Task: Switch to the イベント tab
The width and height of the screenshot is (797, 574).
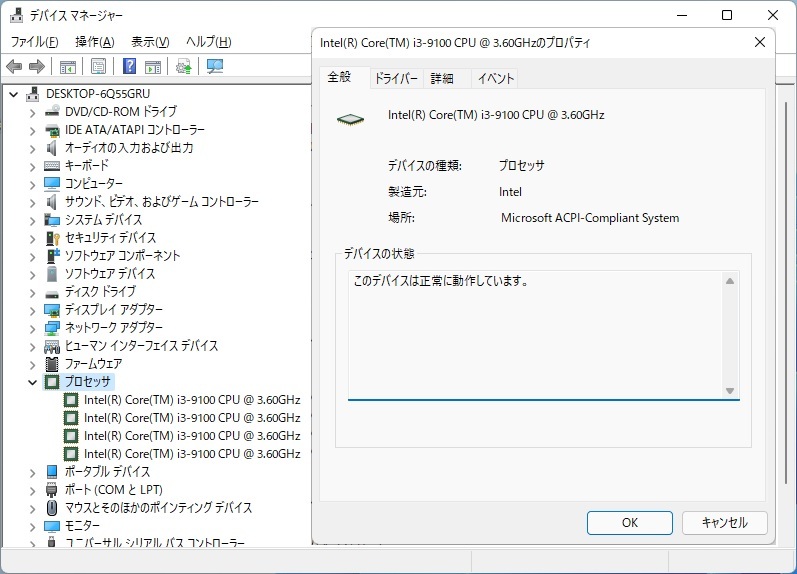Action: pyautogui.click(x=496, y=79)
